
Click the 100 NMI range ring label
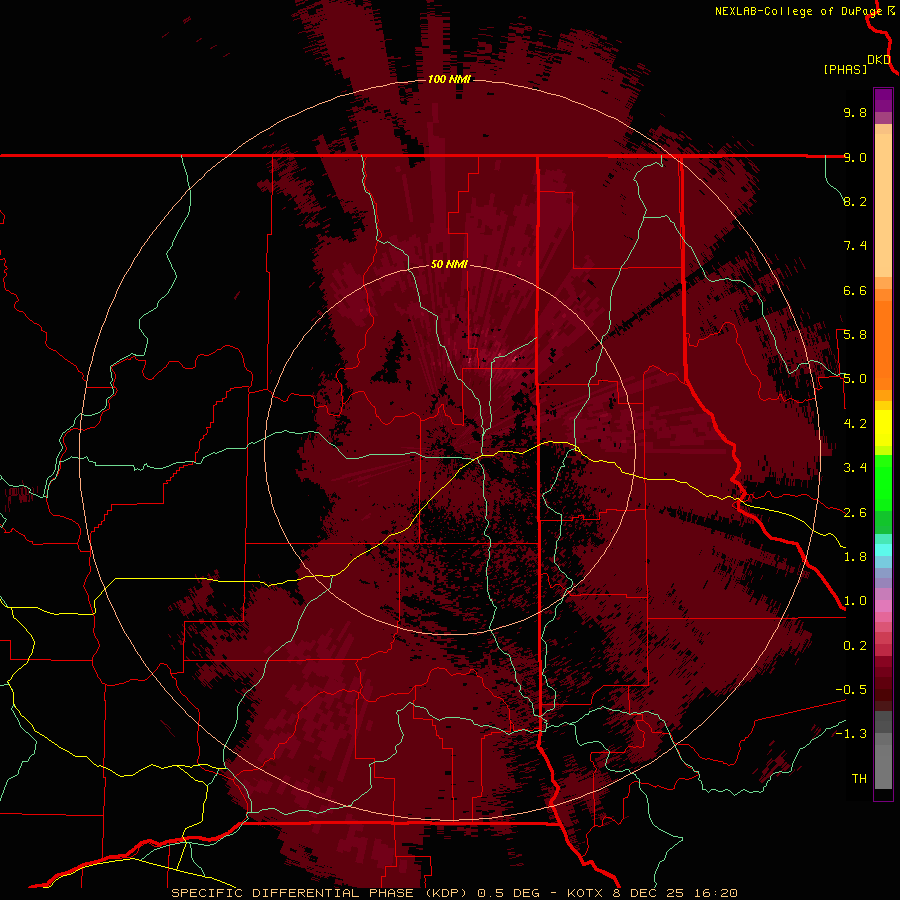pos(449,79)
